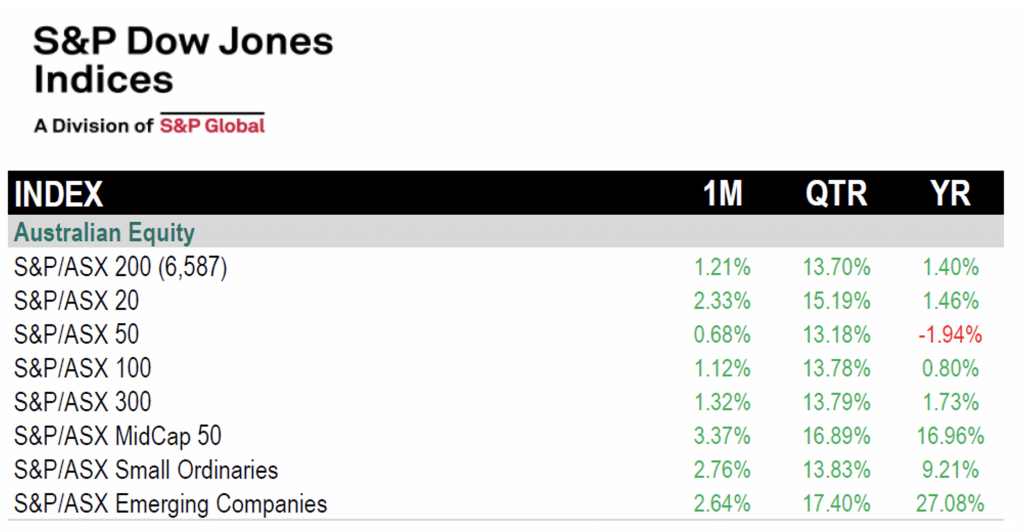Select the S&P/ASX Emerging Companies row label
This screenshot has height=532, width=1024.
170,505
